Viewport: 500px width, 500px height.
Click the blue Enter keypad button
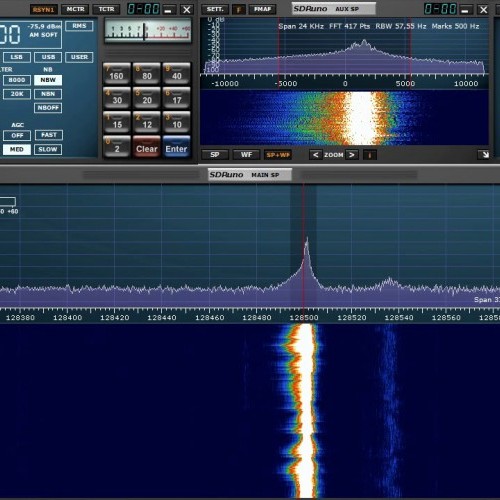click(x=177, y=147)
